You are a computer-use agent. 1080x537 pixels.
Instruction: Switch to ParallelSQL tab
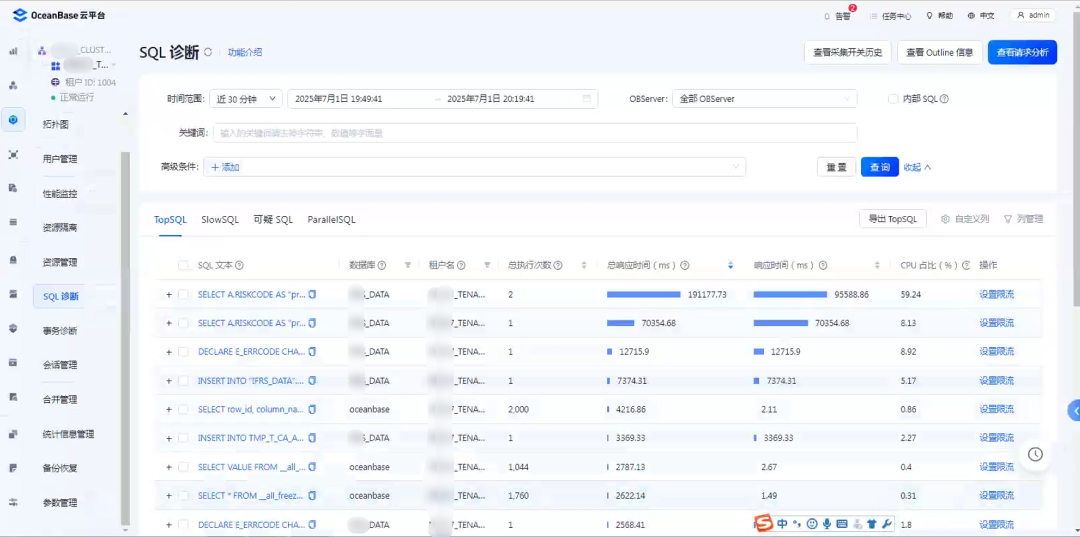click(331, 220)
